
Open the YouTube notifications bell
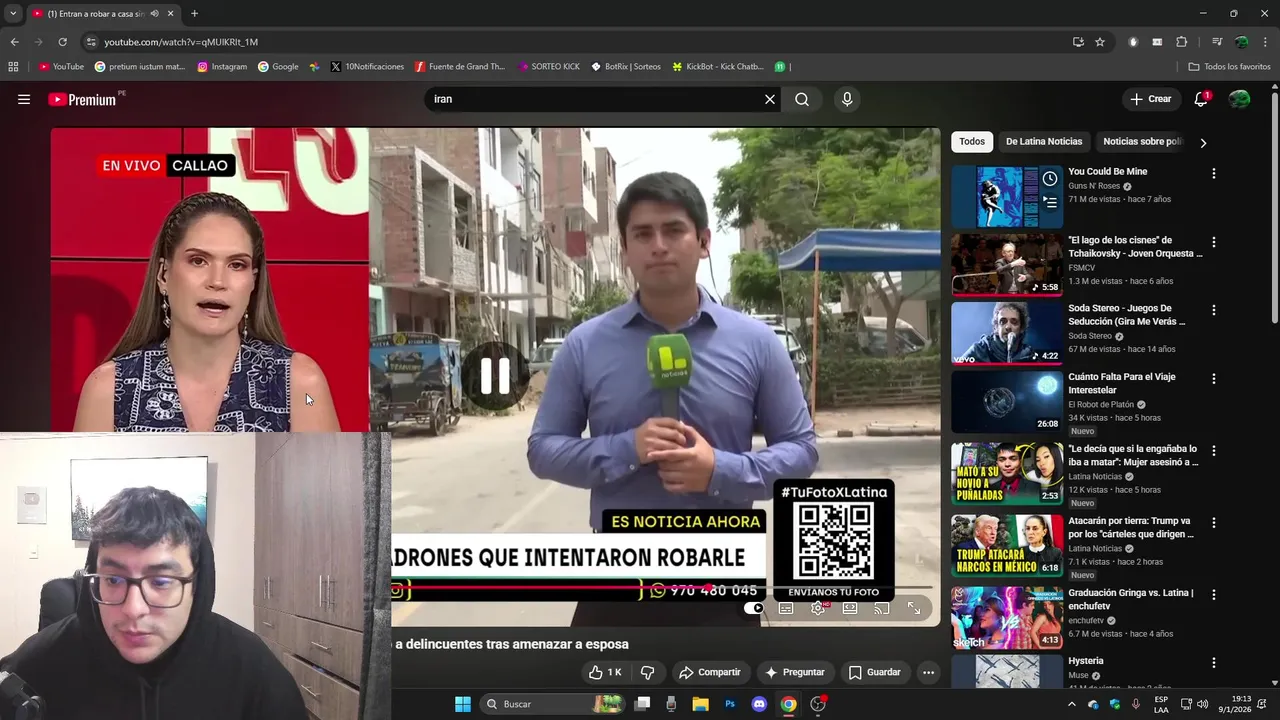click(x=1201, y=99)
